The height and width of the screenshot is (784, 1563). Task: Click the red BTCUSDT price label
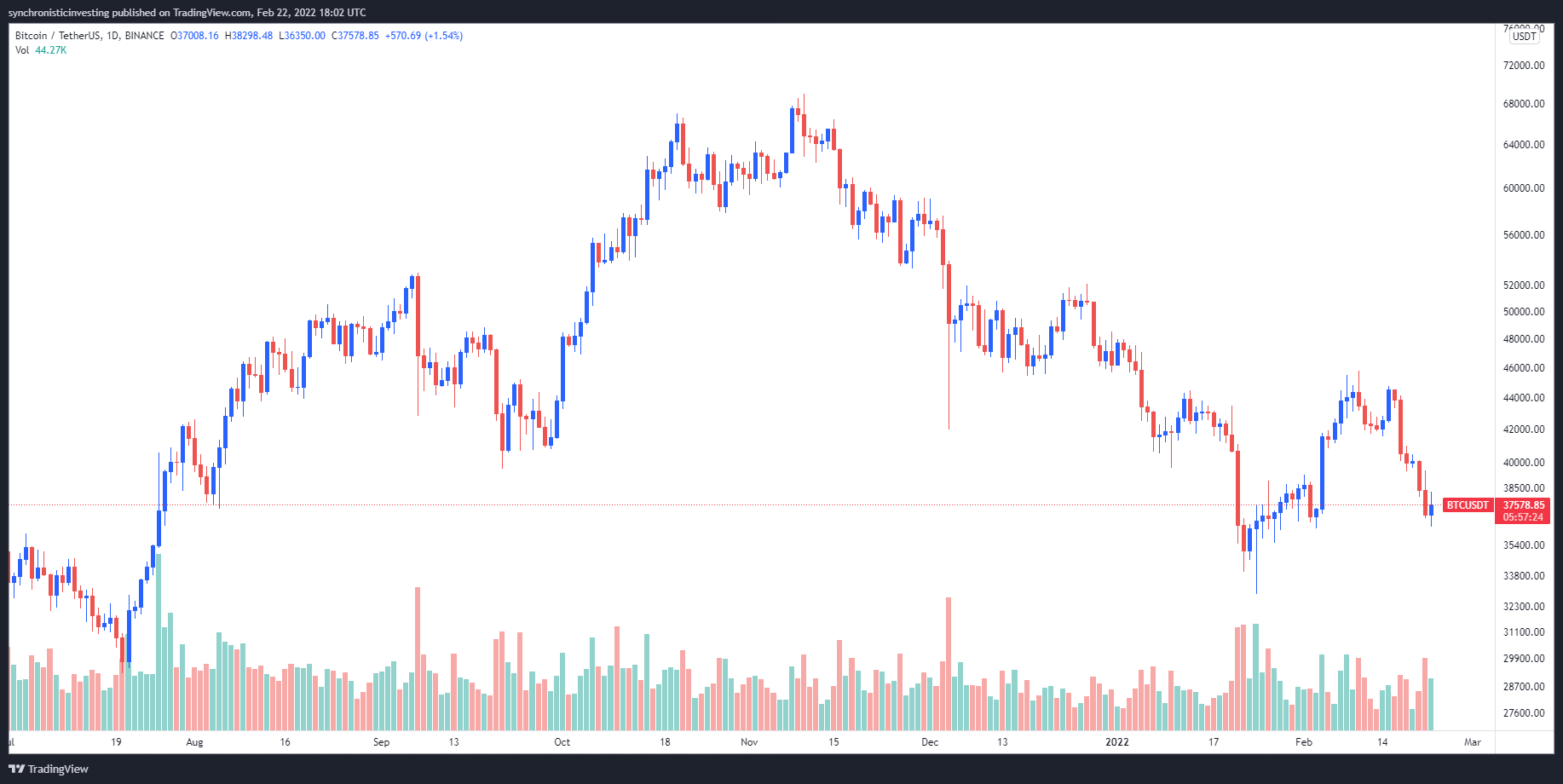(x=1468, y=505)
